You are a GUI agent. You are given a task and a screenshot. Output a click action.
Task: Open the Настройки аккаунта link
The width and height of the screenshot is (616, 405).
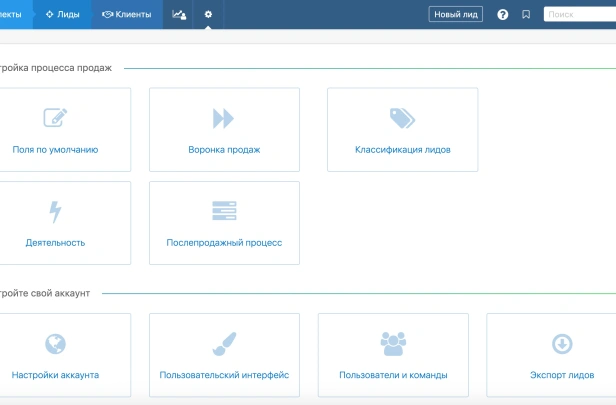point(55,375)
